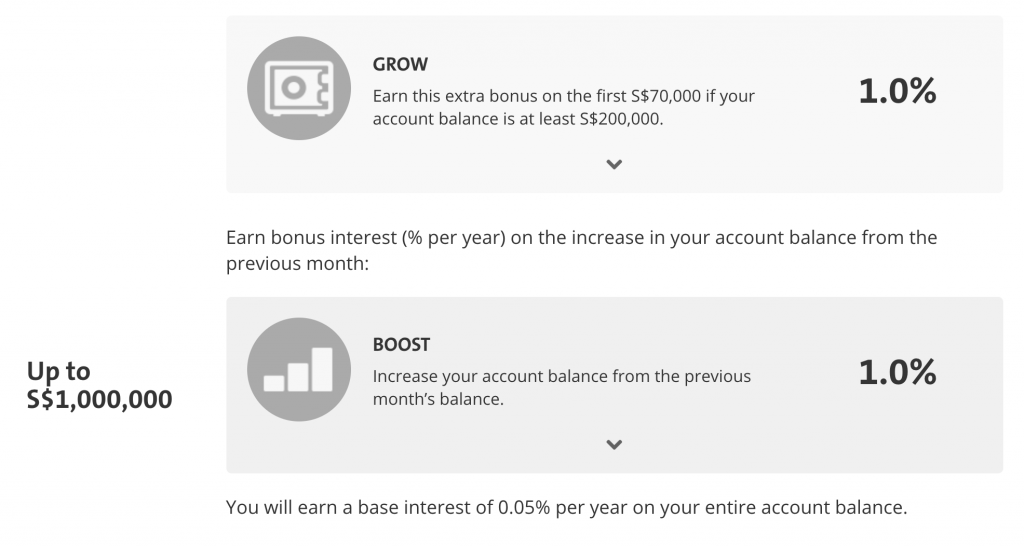
Task: Click the BOOST increase balance description text
Action: coord(562,387)
